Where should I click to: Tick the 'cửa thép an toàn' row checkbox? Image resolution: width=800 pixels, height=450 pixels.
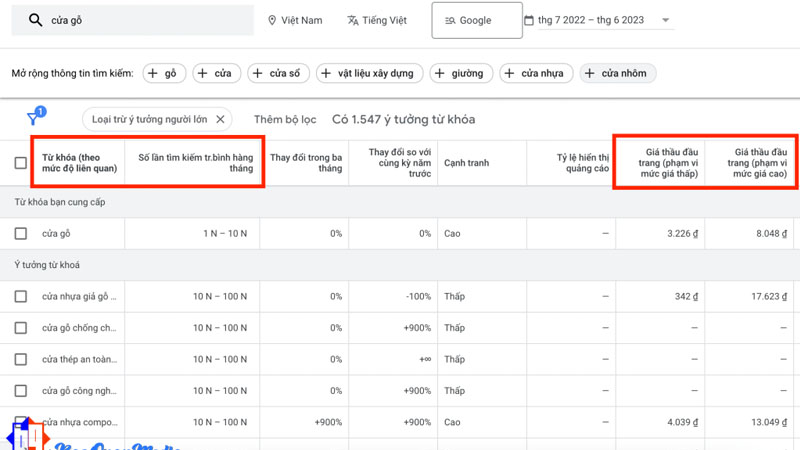pos(21,359)
